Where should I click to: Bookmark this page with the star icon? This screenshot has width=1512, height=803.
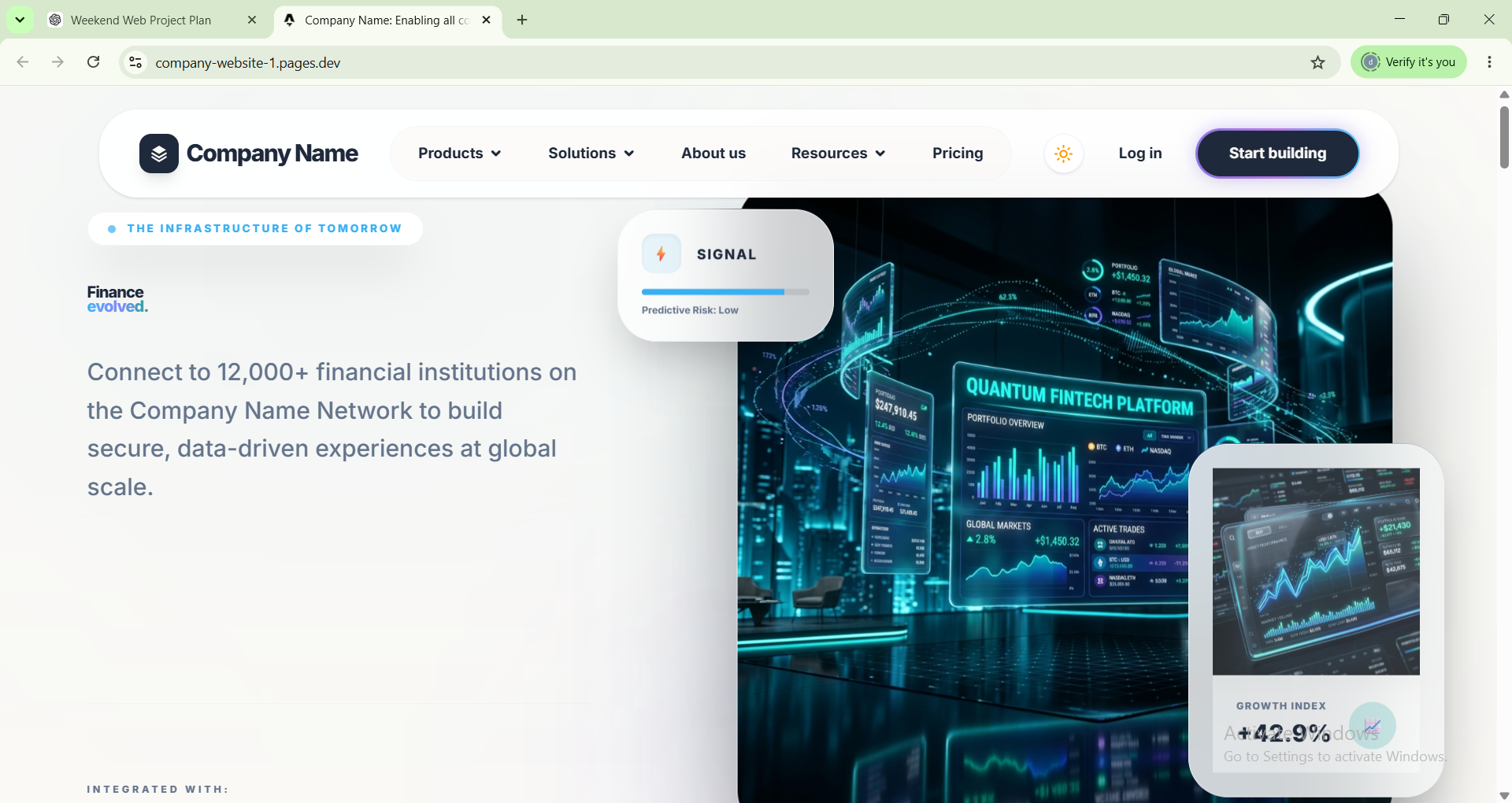[x=1317, y=62]
